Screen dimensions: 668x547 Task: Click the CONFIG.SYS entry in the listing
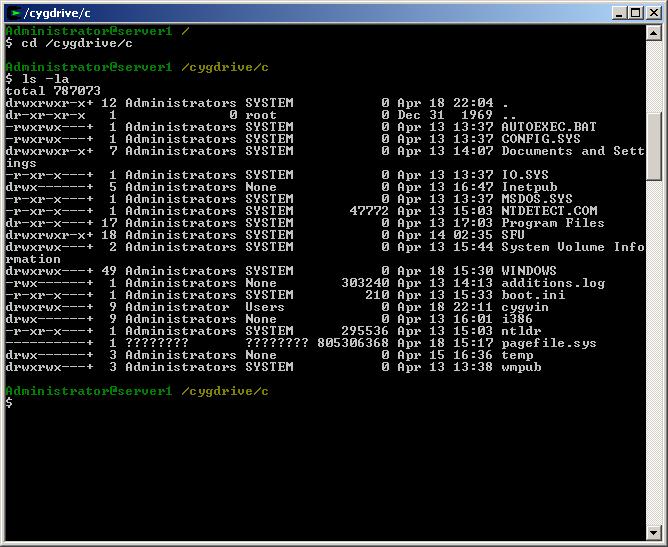pyautogui.click(x=540, y=139)
